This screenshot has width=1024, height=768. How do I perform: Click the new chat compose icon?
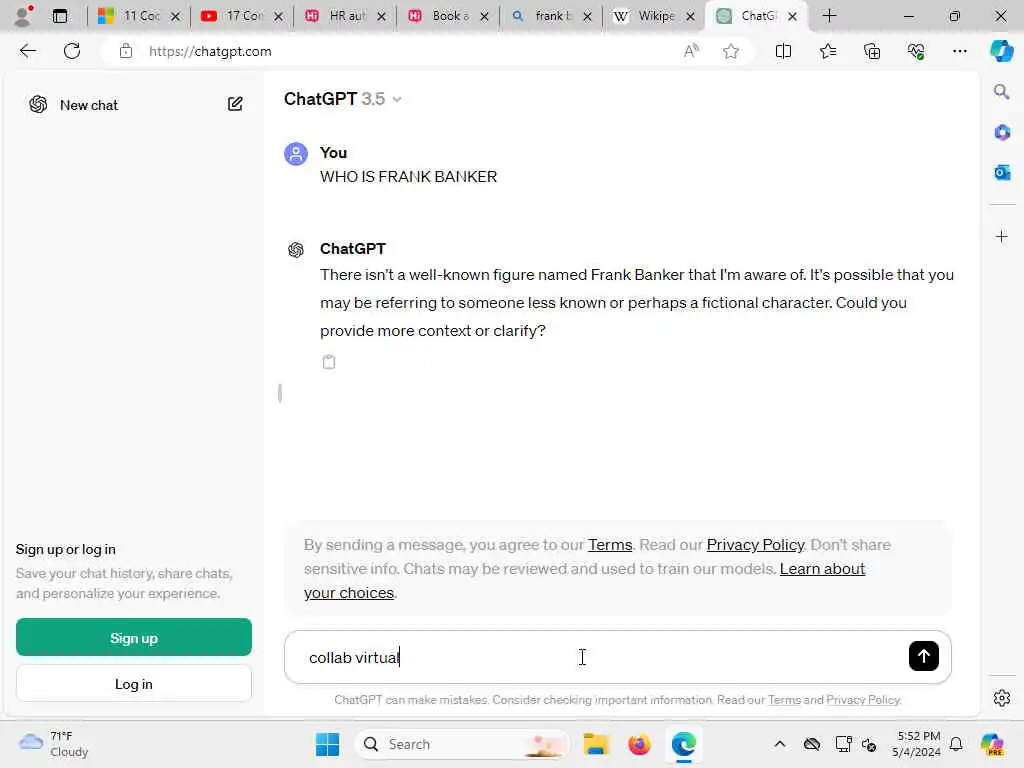click(x=235, y=104)
